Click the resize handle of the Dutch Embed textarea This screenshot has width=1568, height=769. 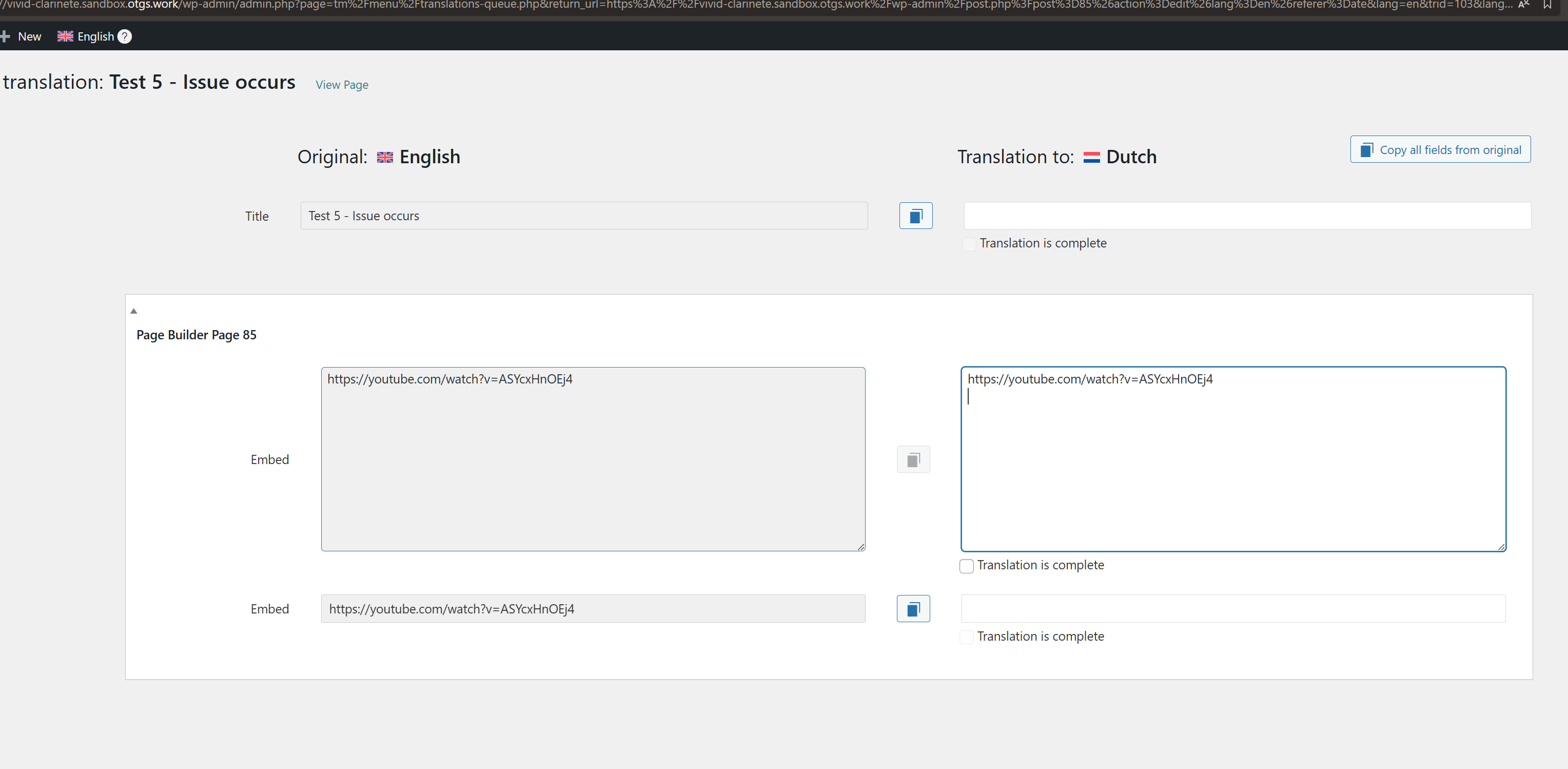[1501, 547]
